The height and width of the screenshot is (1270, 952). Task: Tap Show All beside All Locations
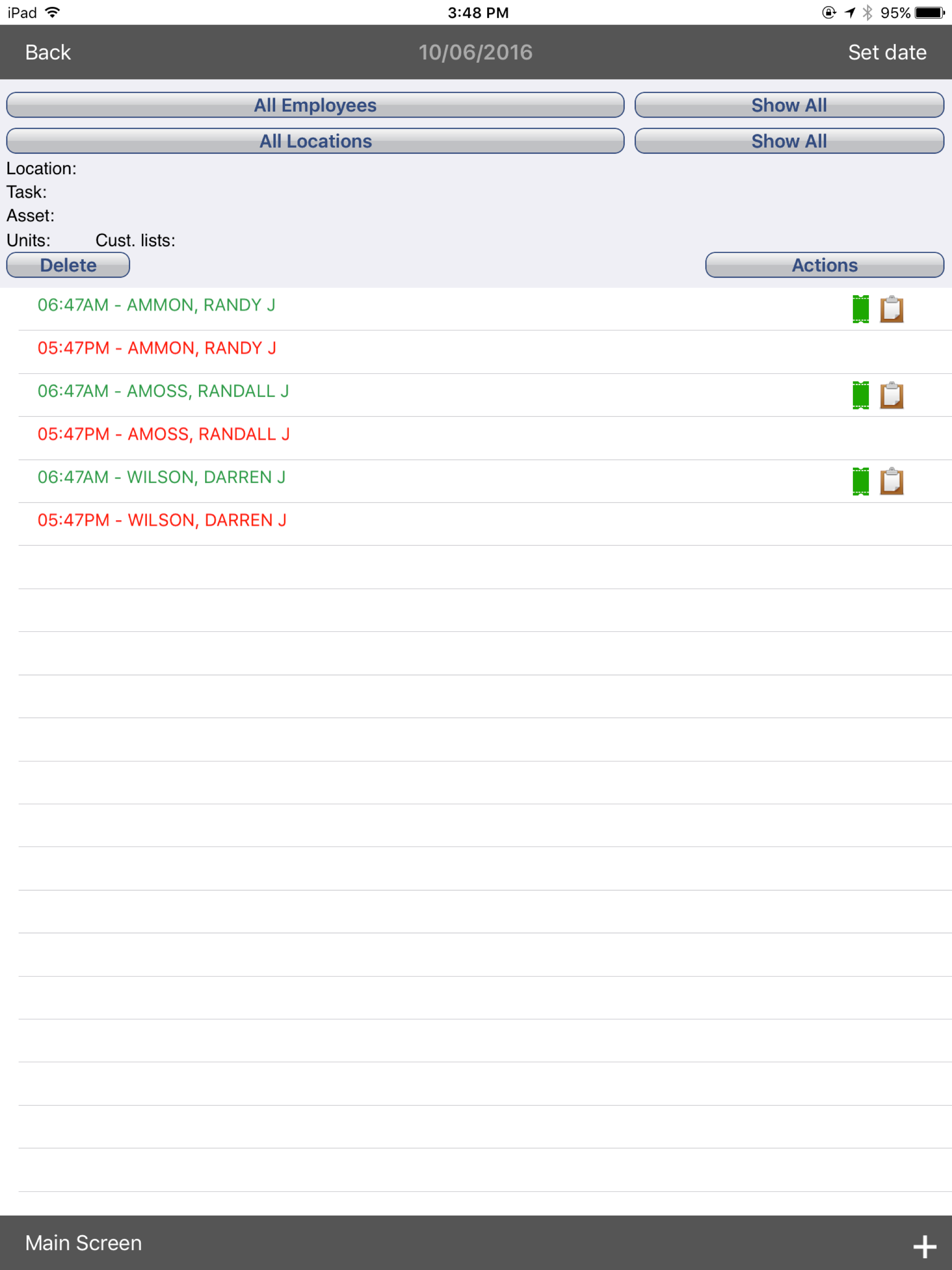(x=789, y=141)
